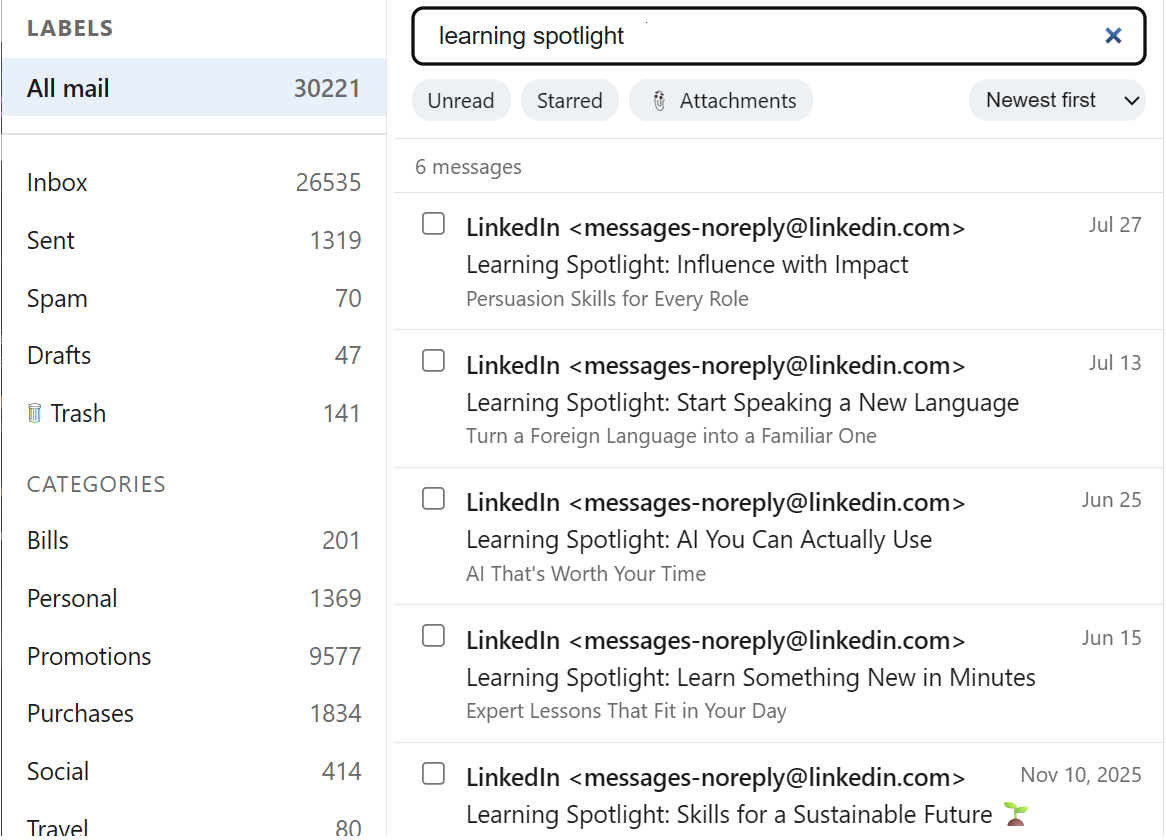Click the Jul 13 date
The width and height of the screenshot is (1166, 840).
tap(1115, 363)
